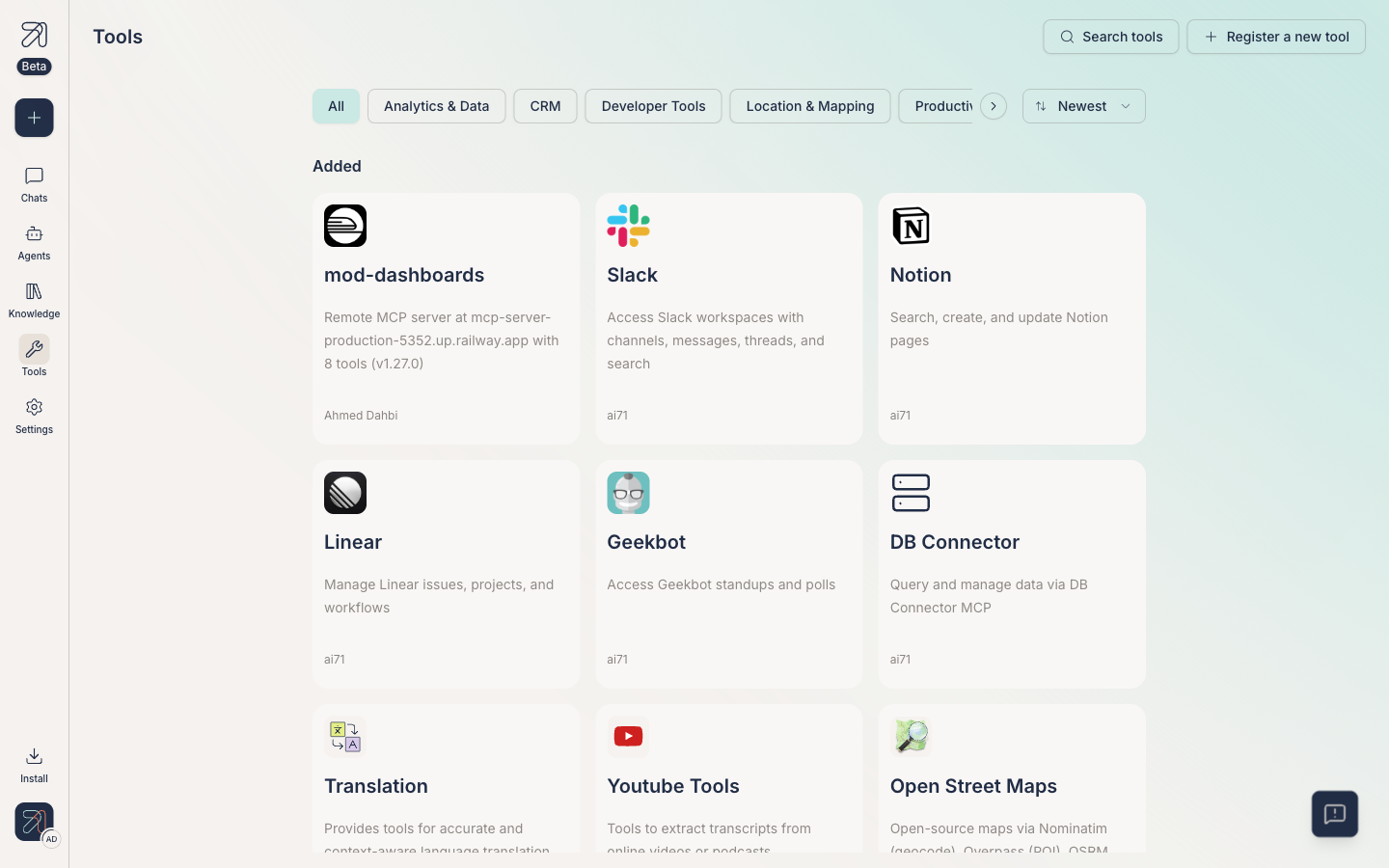Click the Manage Linear issues description text
Image resolution: width=1389 pixels, height=868 pixels.
click(439, 596)
